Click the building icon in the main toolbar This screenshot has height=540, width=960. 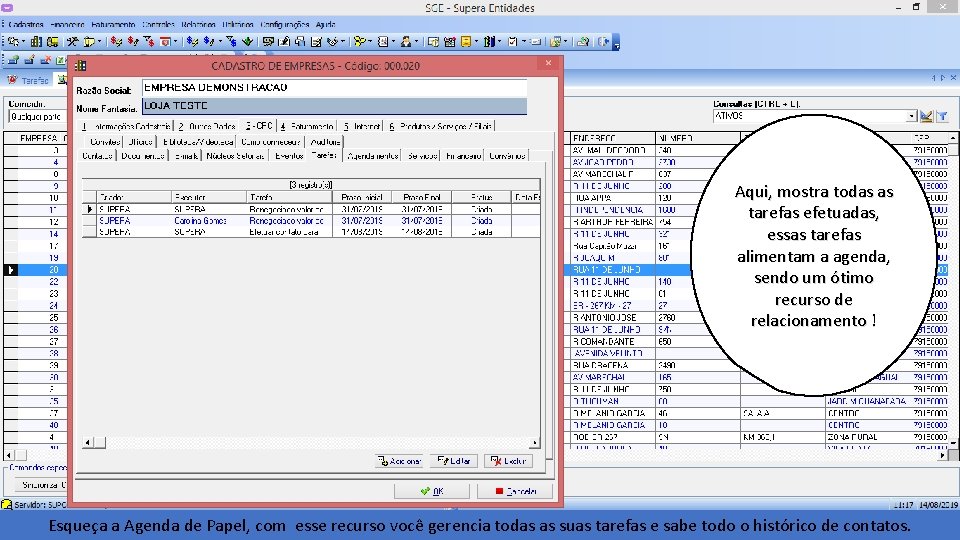click(36, 42)
